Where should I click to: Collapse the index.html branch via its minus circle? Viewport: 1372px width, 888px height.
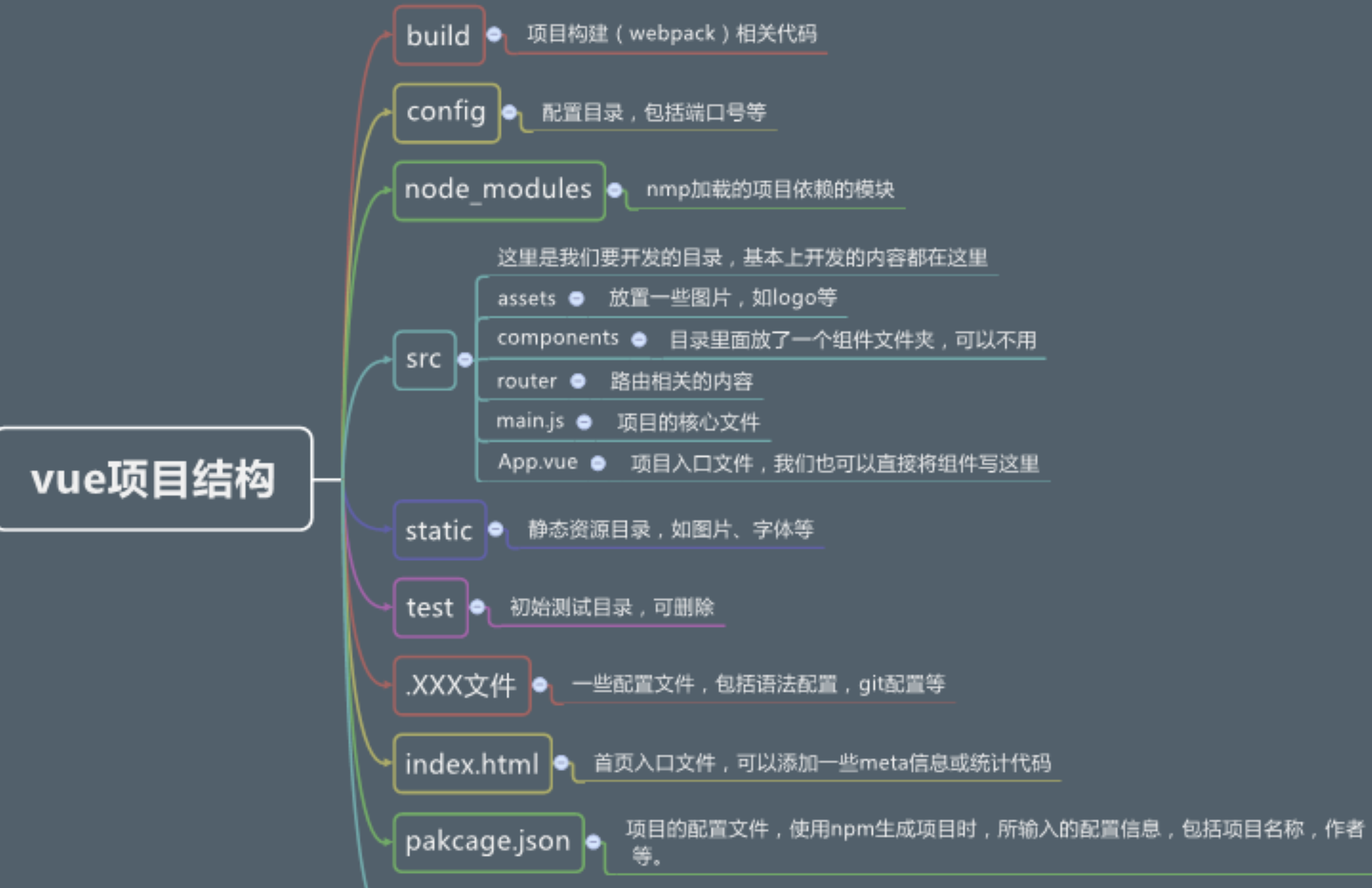point(561,762)
